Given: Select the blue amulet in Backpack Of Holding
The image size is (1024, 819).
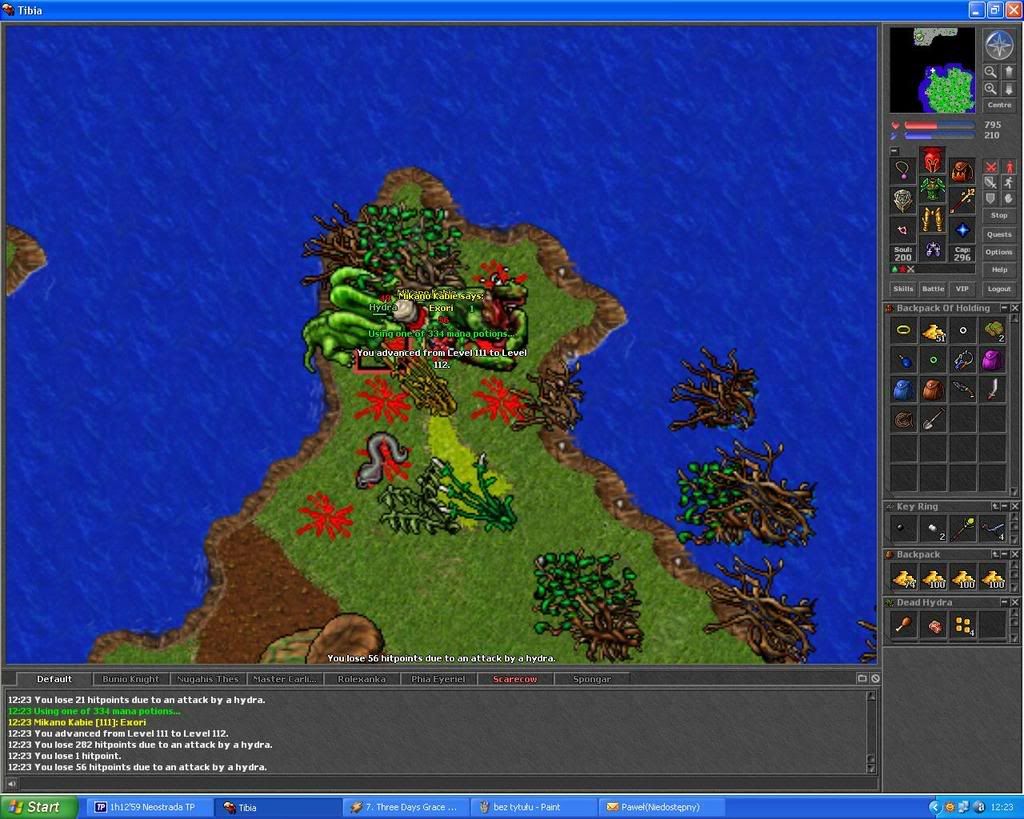Looking at the screenshot, I should [903, 361].
